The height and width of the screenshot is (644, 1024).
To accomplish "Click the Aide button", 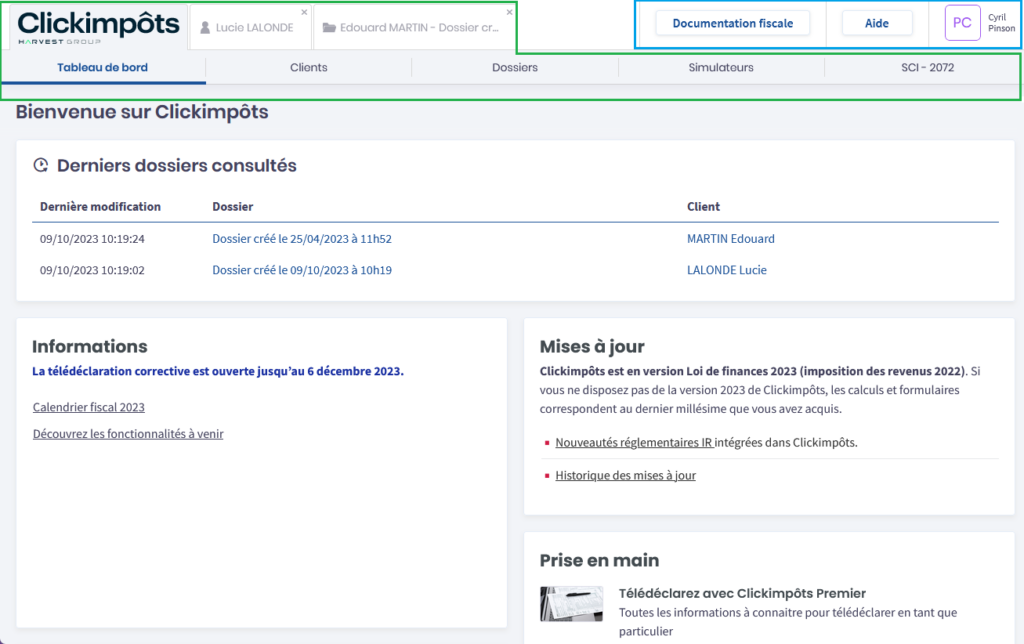I will pos(876,23).
